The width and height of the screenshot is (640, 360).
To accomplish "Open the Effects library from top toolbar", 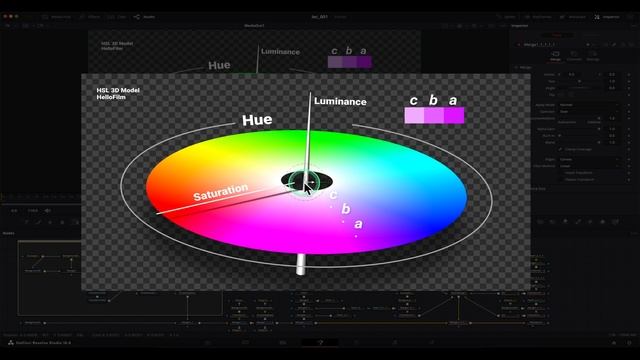I will click(91, 17).
